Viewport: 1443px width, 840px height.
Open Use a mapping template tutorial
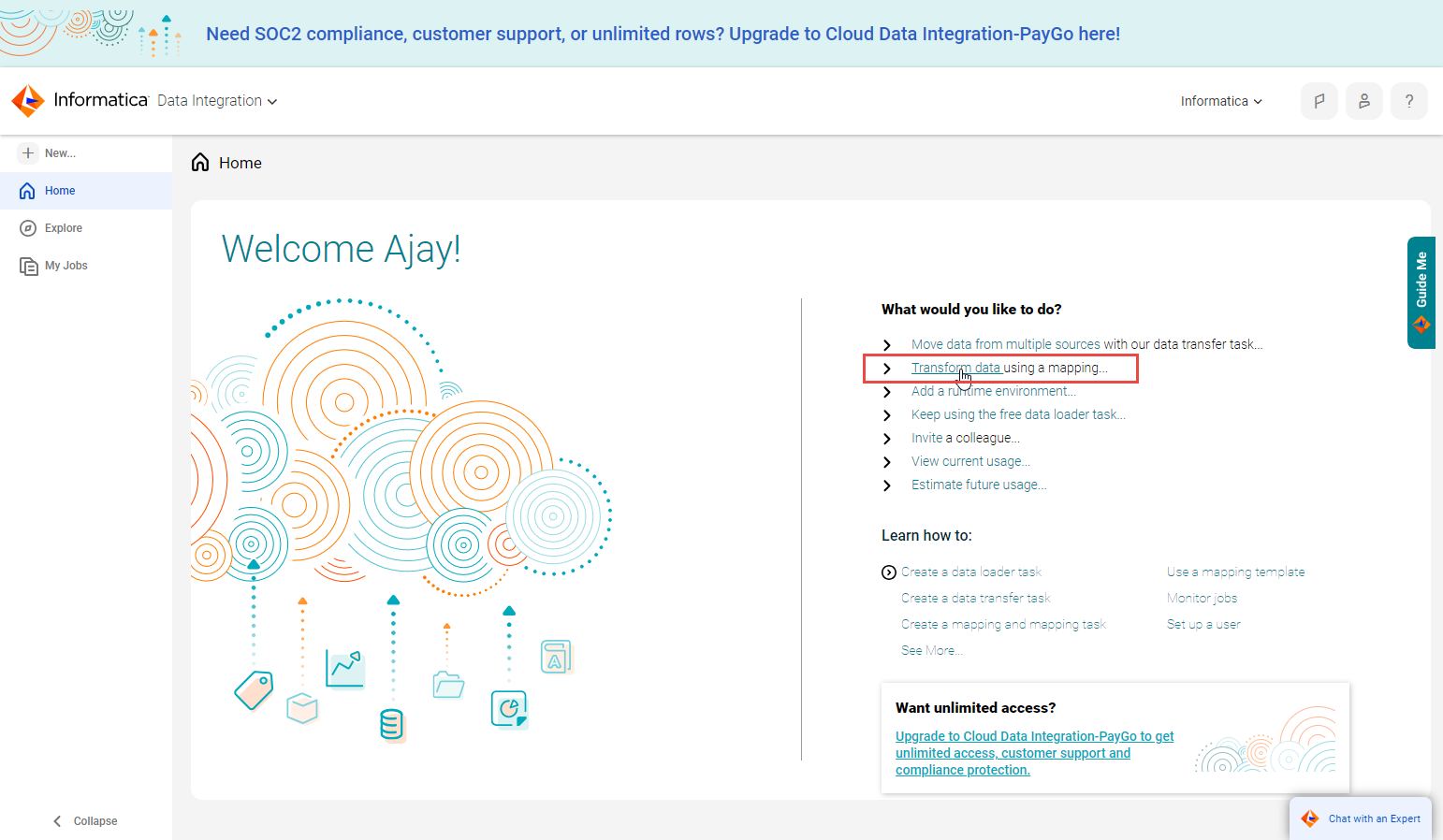click(1235, 572)
